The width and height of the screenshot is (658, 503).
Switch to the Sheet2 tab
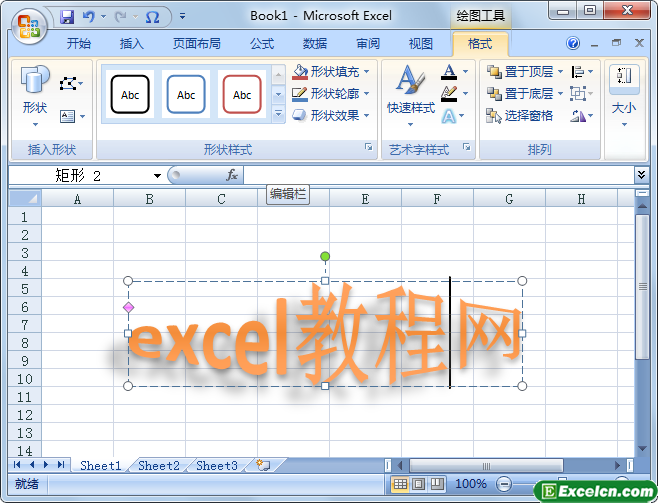point(159,466)
